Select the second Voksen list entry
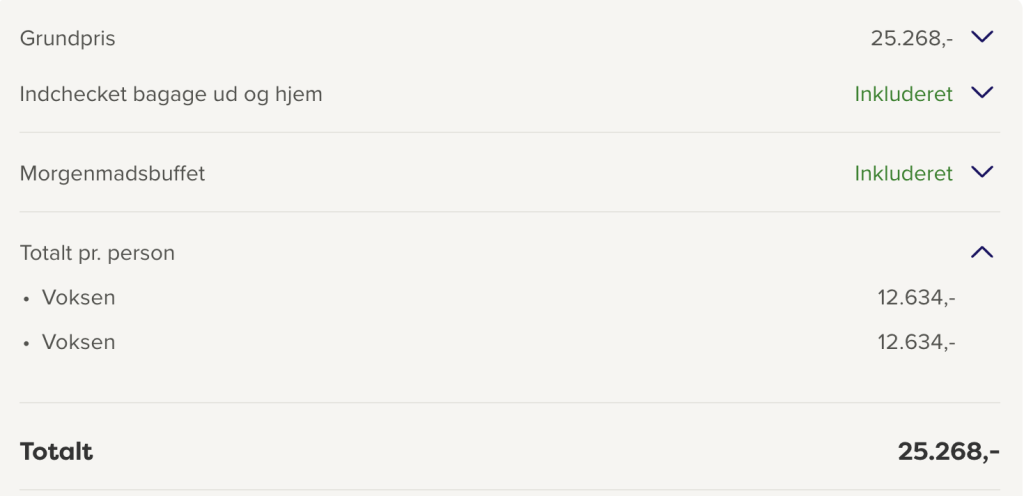The image size is (1024, 496). [78, 342]
